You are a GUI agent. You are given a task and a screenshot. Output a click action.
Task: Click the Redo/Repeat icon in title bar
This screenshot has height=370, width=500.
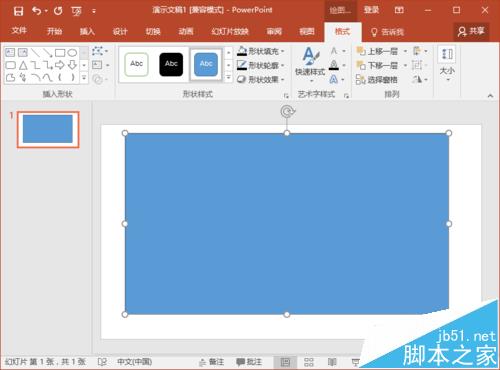[x=58, y=11]
